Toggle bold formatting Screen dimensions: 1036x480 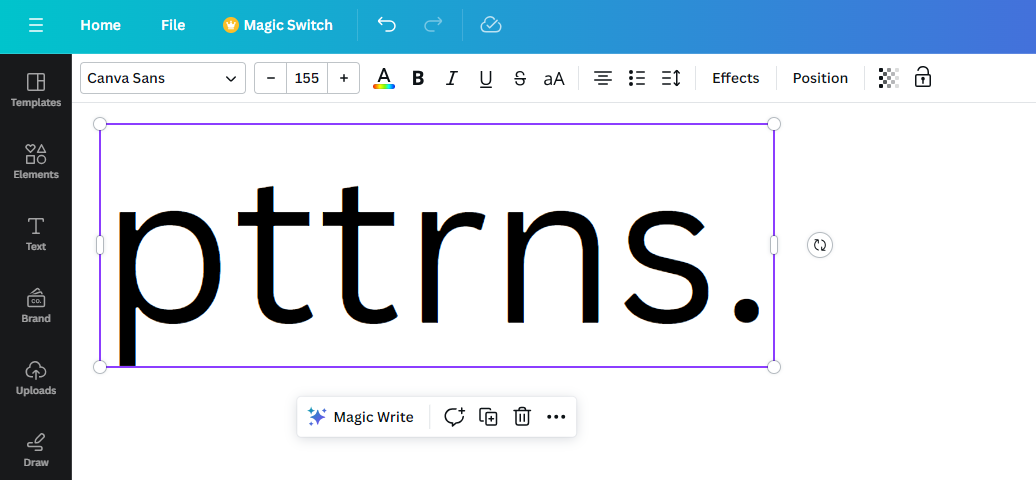pos(418,79)
